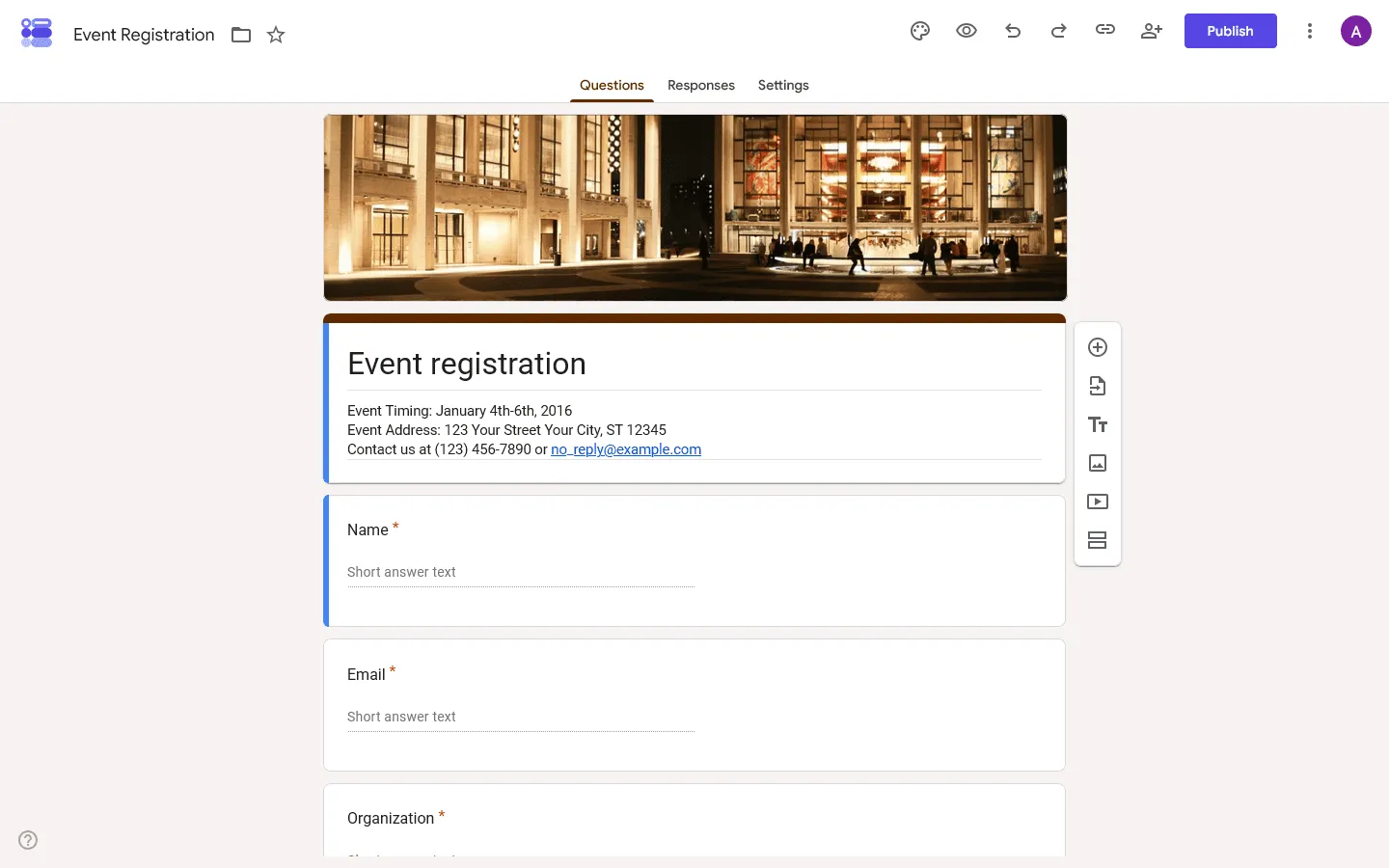
Task: Click the Publish button
Action: click(1230, 31)
